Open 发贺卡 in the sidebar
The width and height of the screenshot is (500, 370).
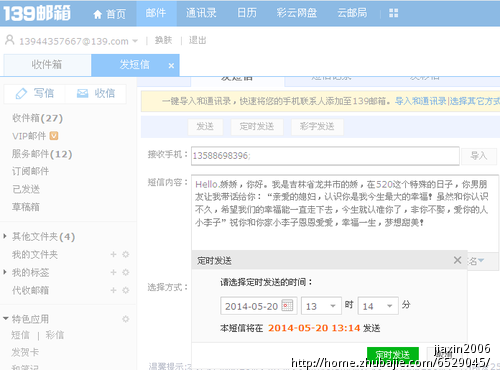click(25, 352)
